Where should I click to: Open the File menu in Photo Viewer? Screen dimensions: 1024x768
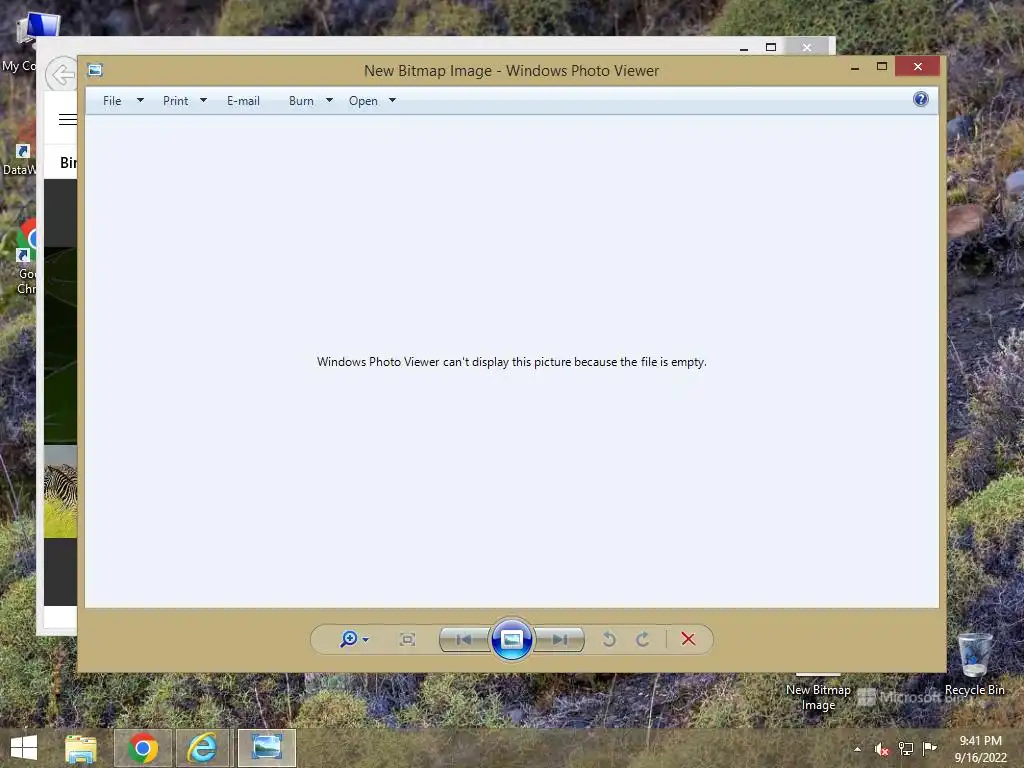(x=112, y=101)
